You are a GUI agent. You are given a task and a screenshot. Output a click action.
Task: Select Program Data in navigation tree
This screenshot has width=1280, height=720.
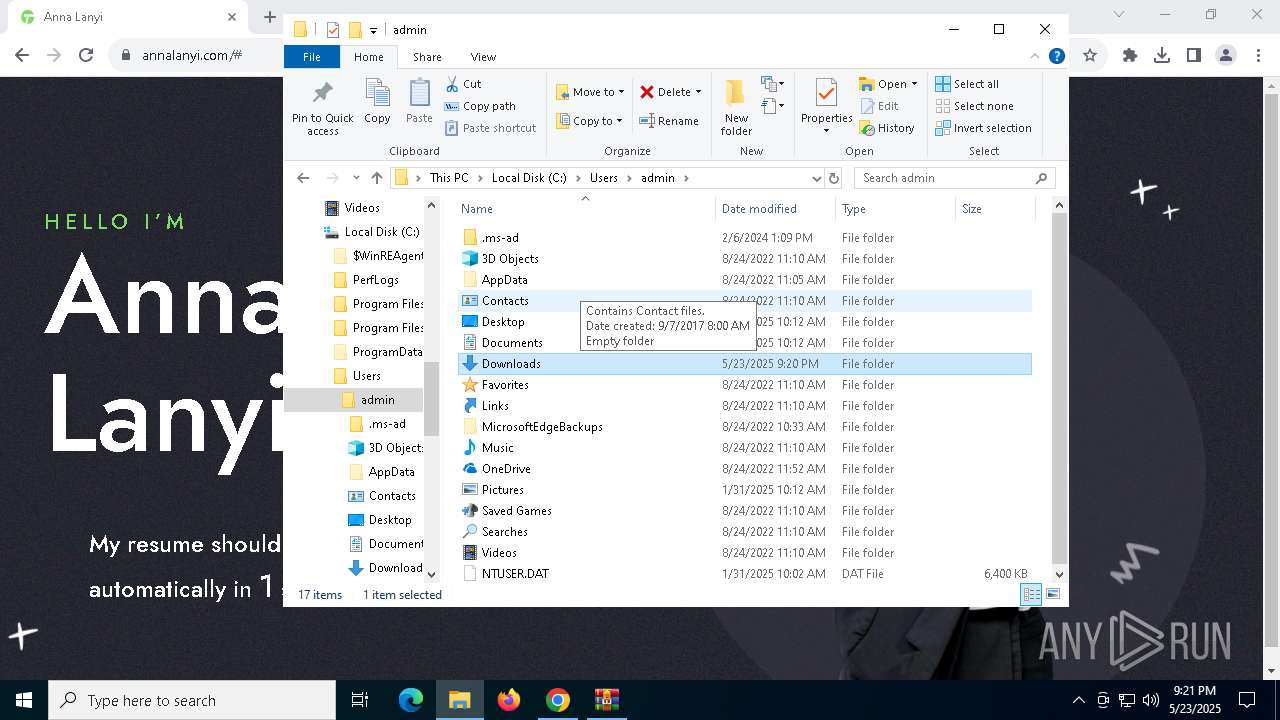tap(387, 352)
